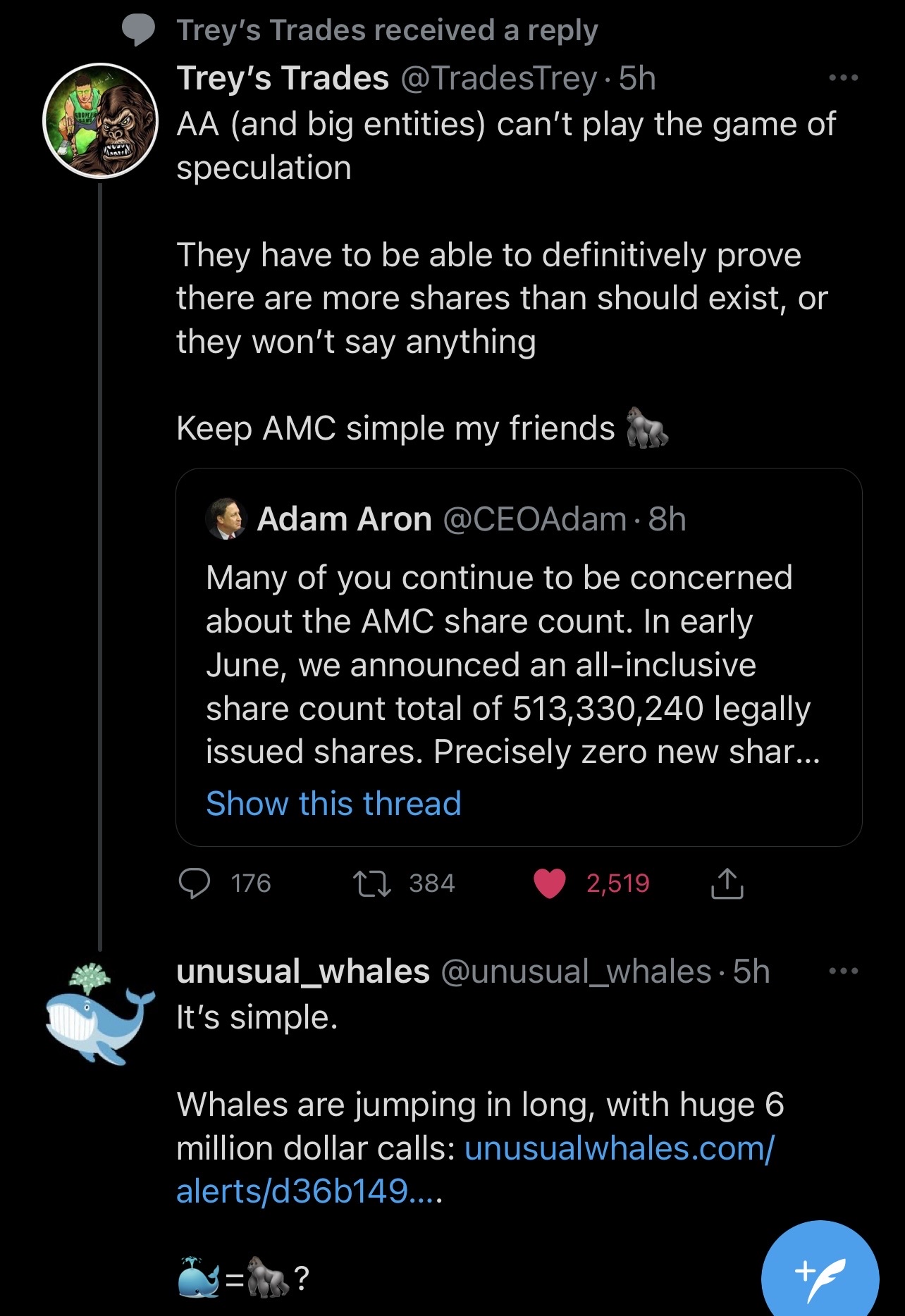Screen dimensions: 905x1316
Task: Tap the reply bubble icon with 176
Action: 195,883
